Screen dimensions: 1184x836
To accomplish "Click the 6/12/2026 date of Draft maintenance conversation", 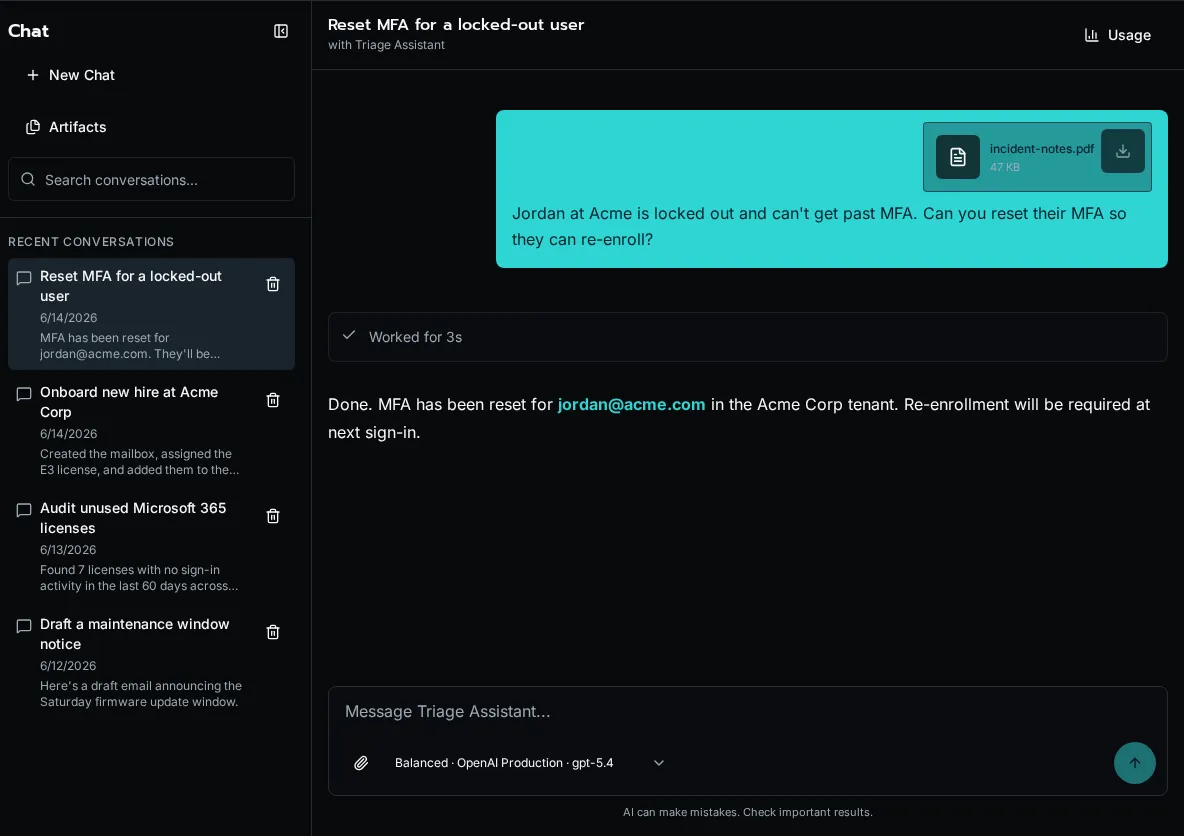I will (x=68, y=665).
